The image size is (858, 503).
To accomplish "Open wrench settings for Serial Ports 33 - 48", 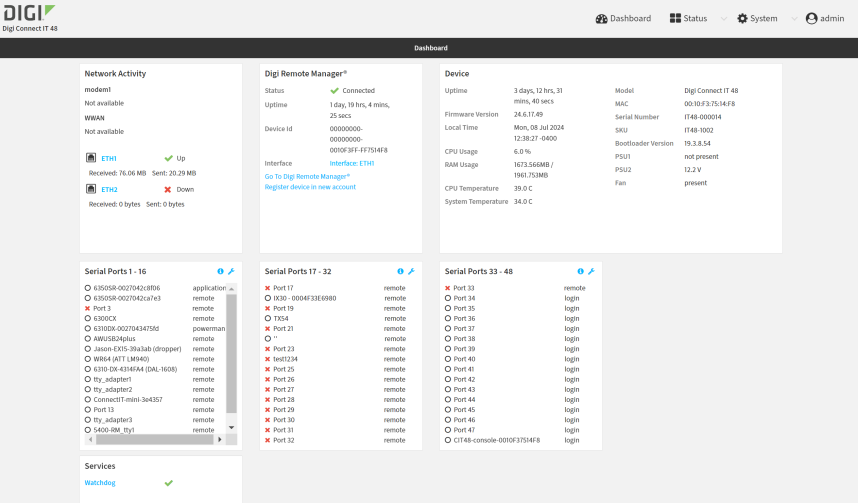I will click(x=592, y=271).
